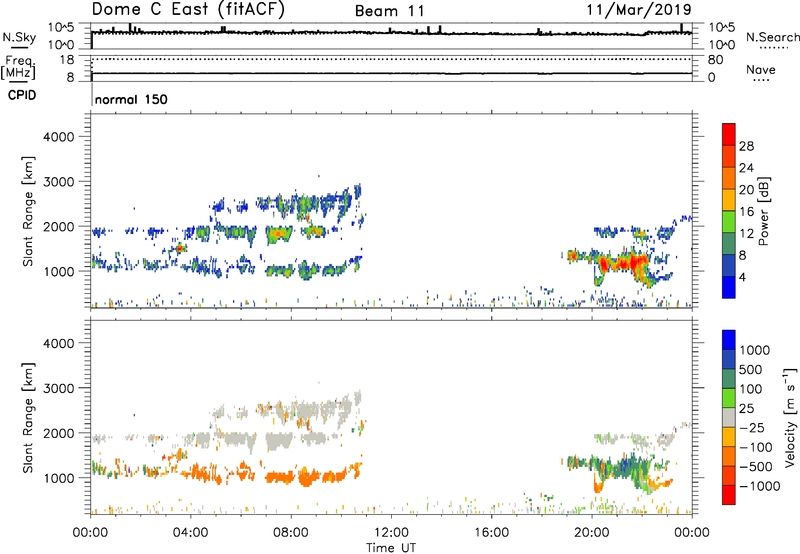Click the "4000" range tick in power panel
The width and height of the screenshot is (800, 554).
coord(58,137)
